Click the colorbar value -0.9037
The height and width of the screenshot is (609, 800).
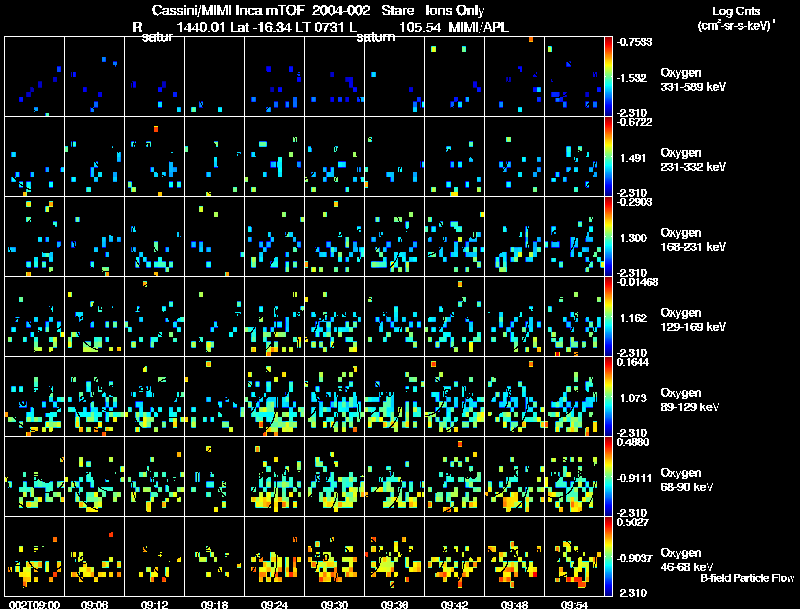[634, 559]
